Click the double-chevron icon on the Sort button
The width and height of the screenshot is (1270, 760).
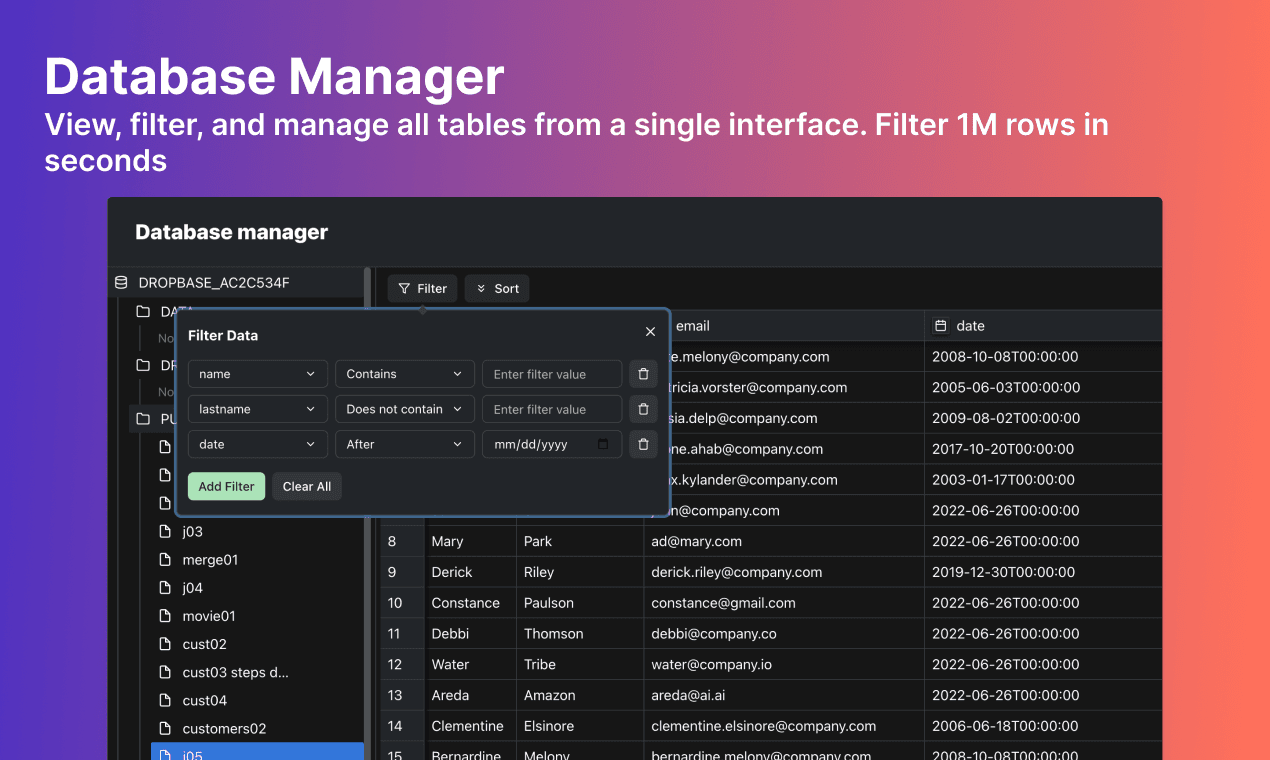tap(481, 289)
